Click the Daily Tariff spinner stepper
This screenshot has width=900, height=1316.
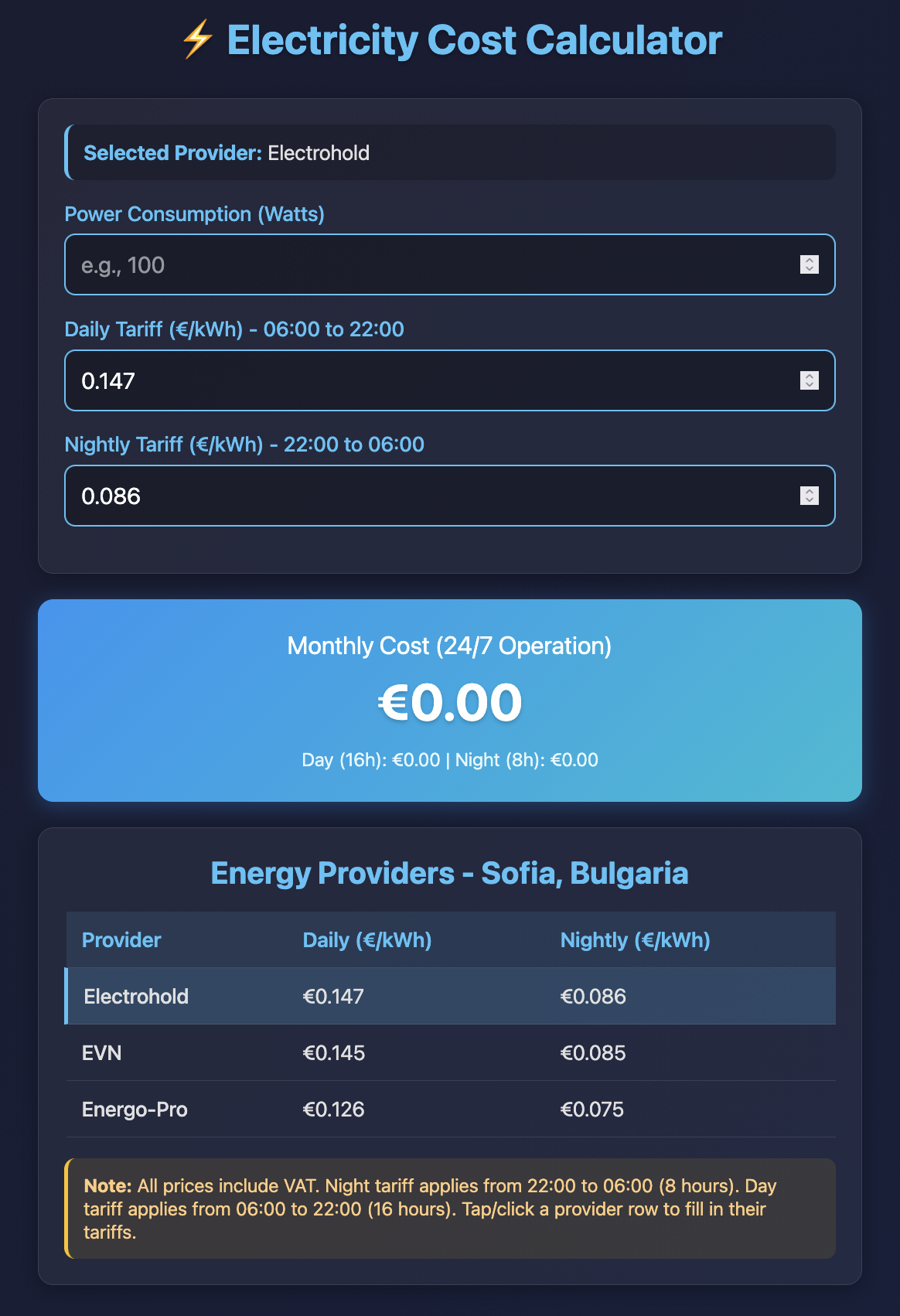point(809,380)
